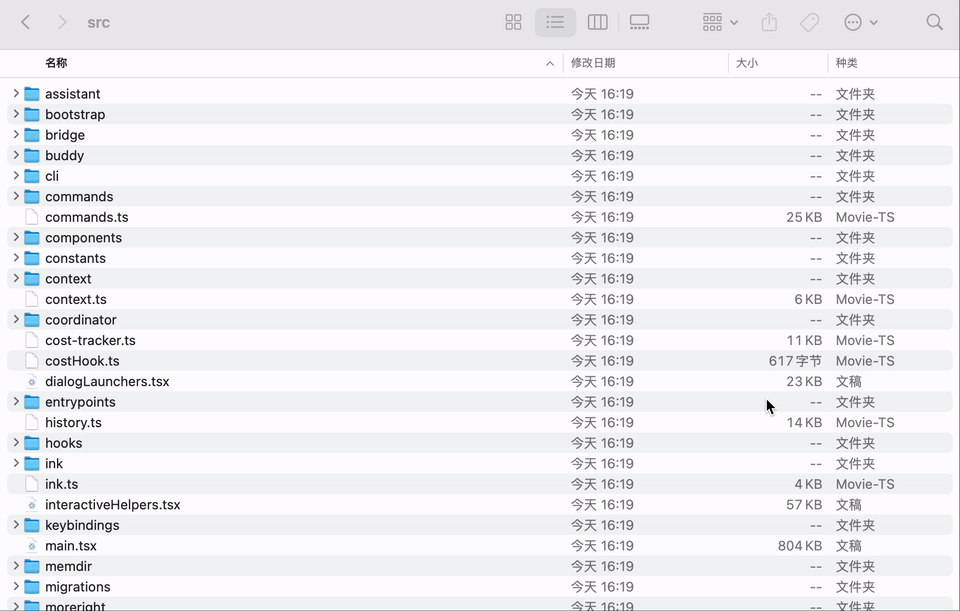The width and height of the screenshot is (960, 611).
Task: Select the main.tsx file
Action: click(71, 546)
